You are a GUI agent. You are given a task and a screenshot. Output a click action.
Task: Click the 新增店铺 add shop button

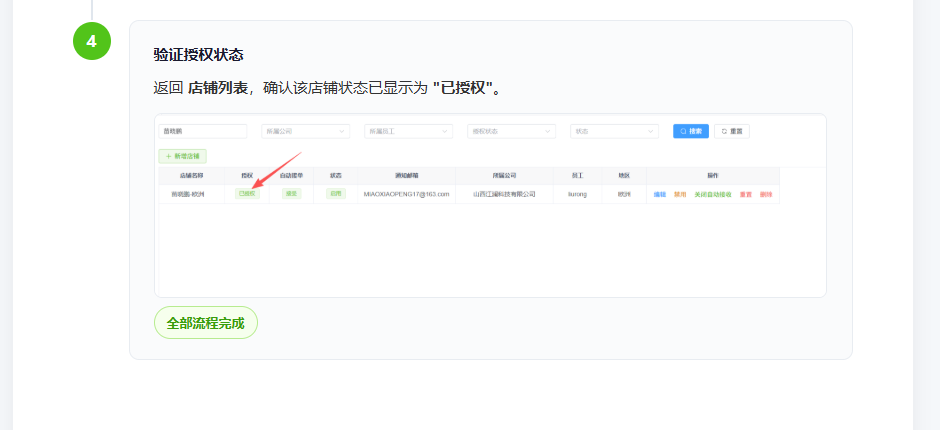tap(183, 156)
